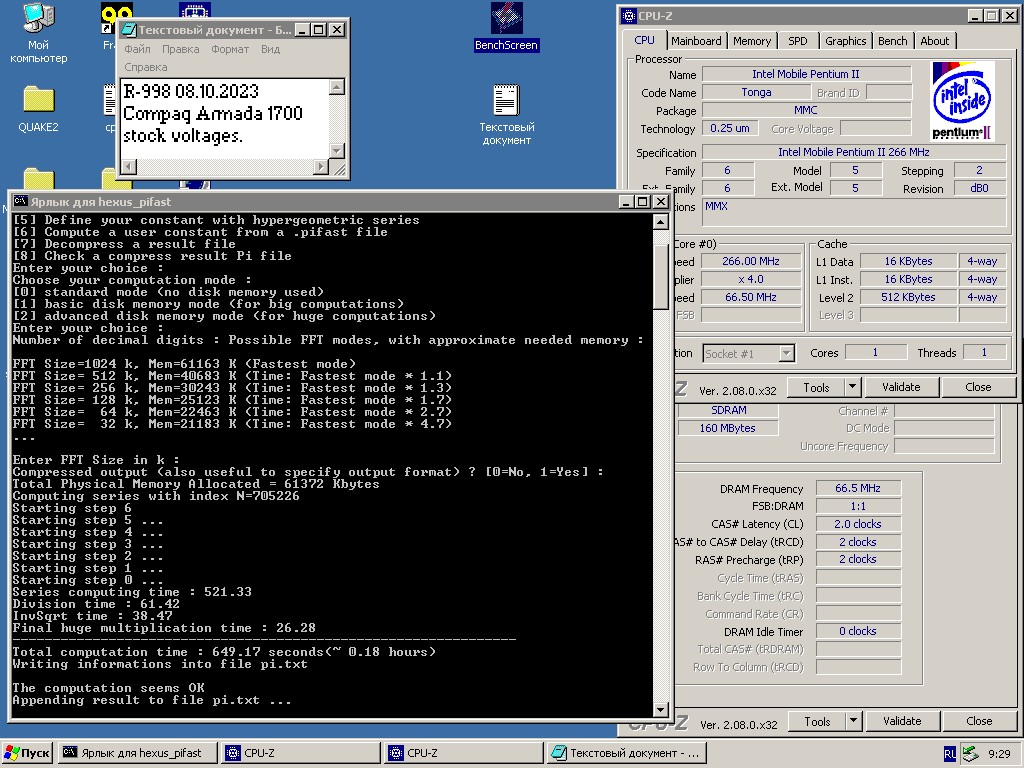Open the Справка menu in Notepad

[146, 67]
